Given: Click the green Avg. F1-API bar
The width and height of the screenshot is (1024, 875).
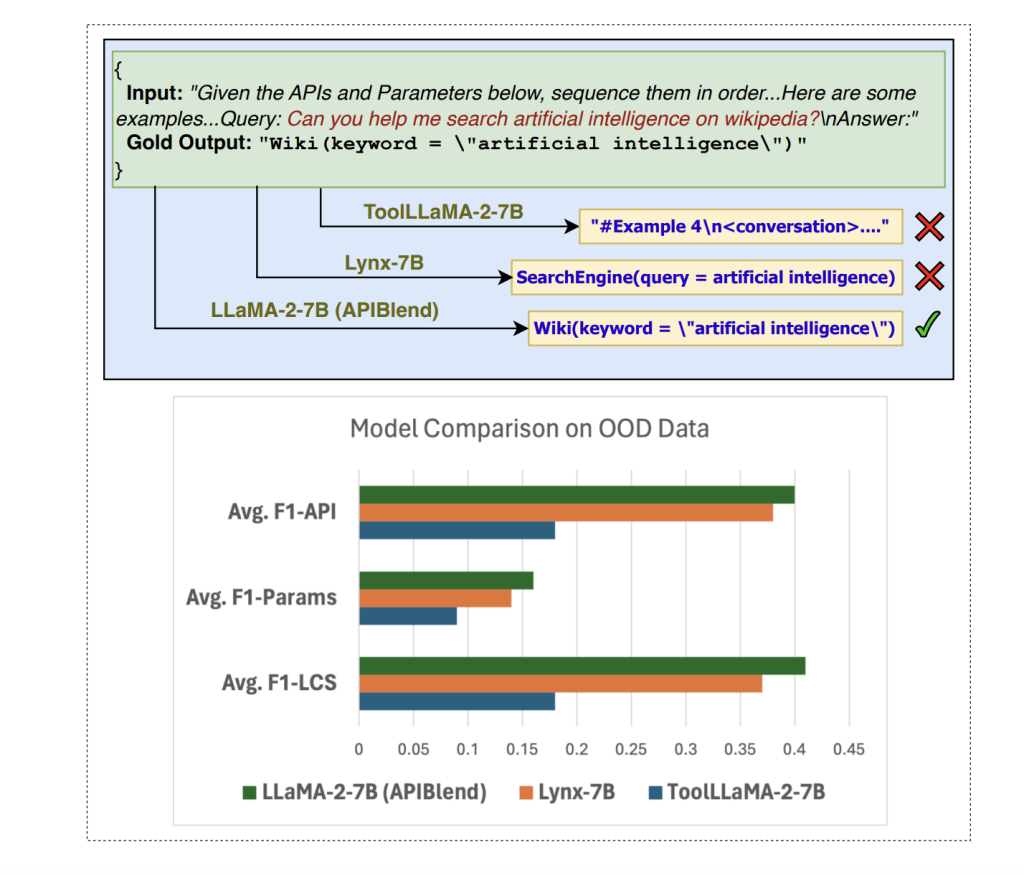Looking at the screenshot, I should click(577, 495).
